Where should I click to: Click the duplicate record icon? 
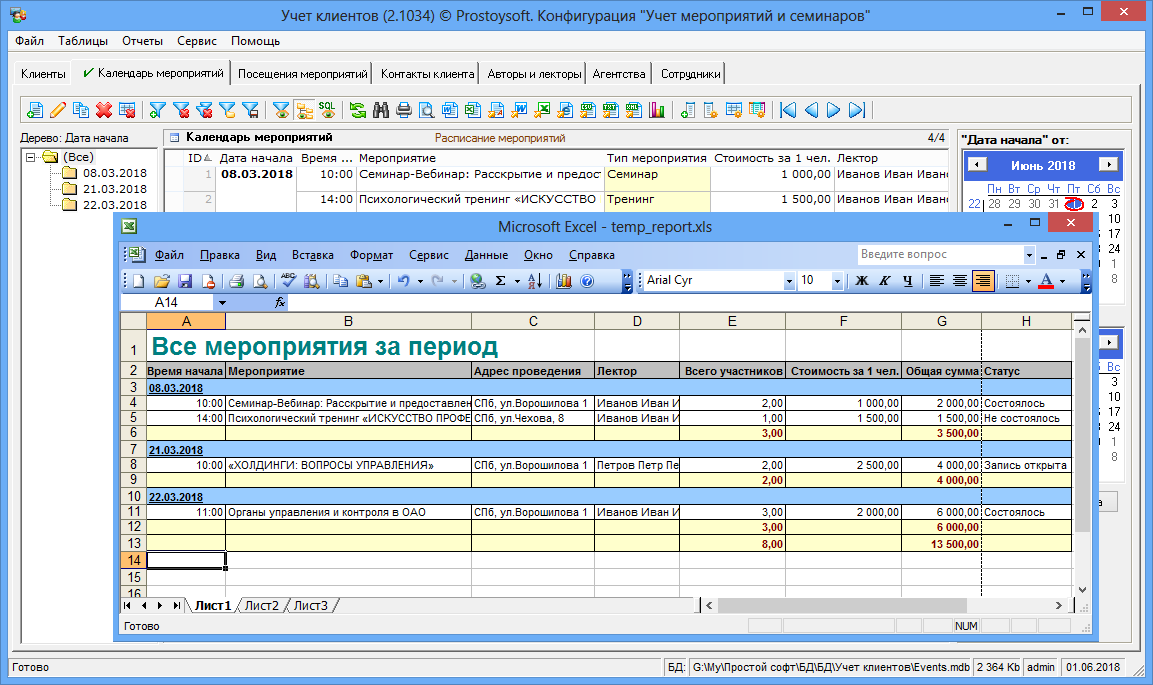pos(81,110)
